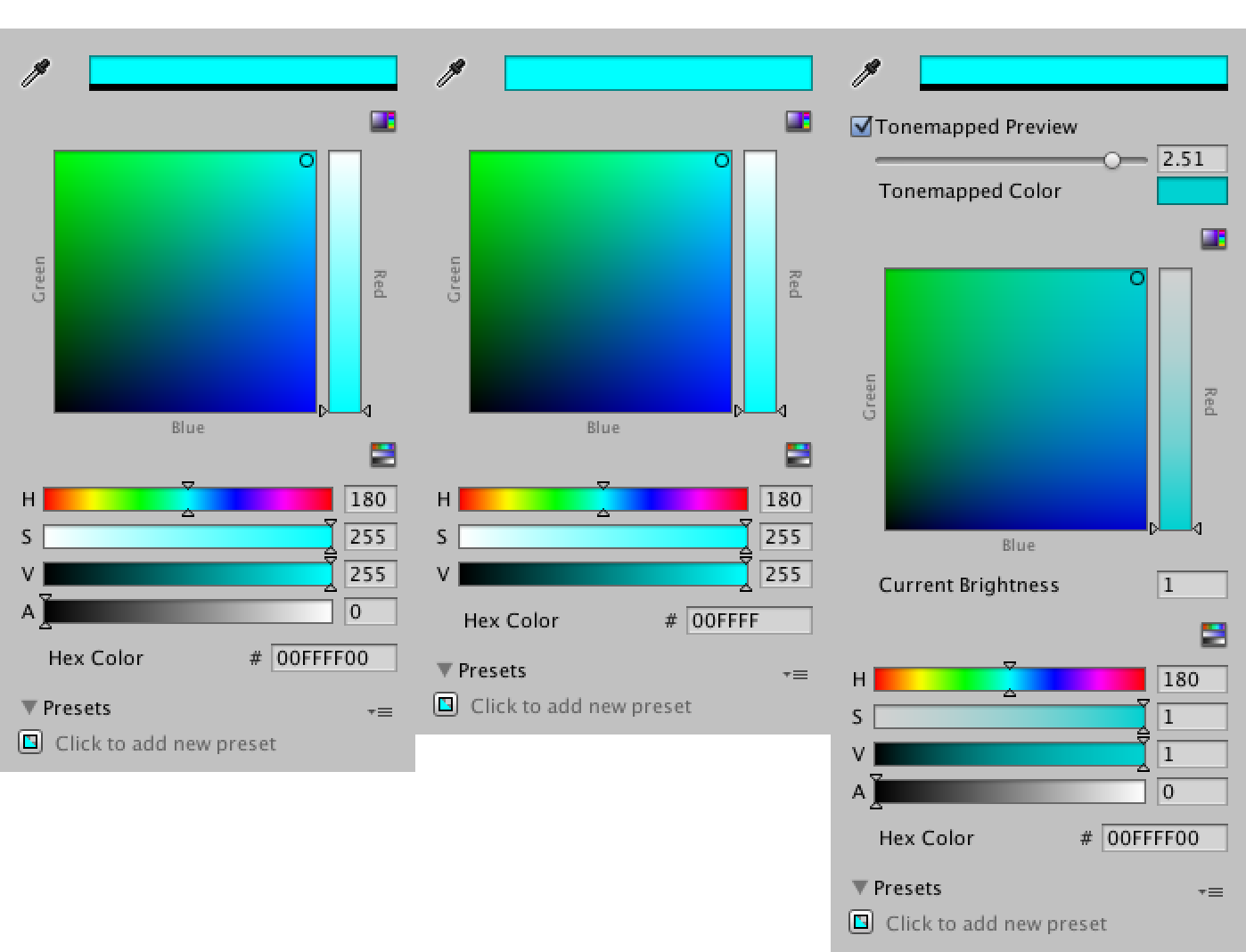This screenshot has height=952, width=1246.
Task: Add new preset swatch in HDR panel
Action: (861, 922)
